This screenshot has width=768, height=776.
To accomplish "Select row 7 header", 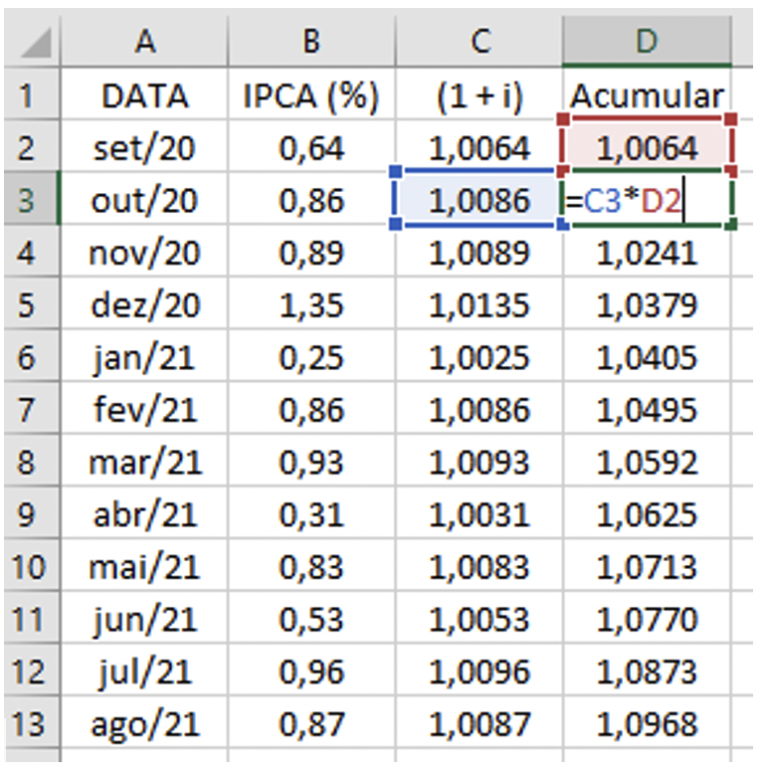I will pyautogui.click(x=33, y=408).
